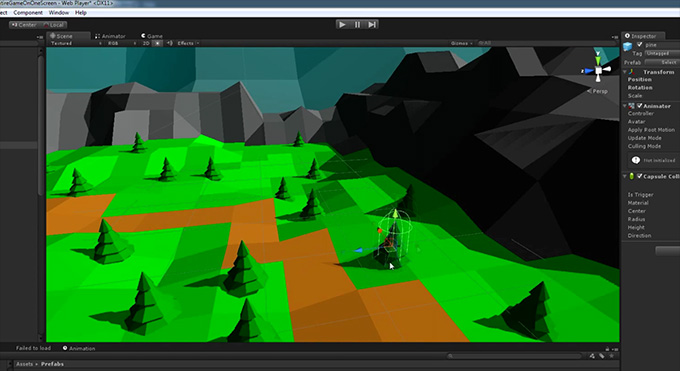Open the Untagged tag dropdown
This screenshot has height=371, width=680.
(x=662, y=53)
